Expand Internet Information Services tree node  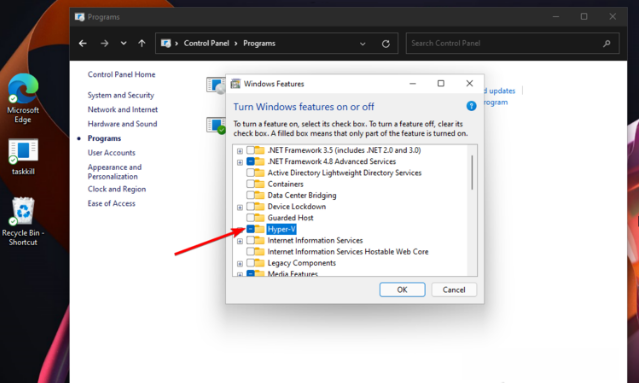click(x=240, y=241)
